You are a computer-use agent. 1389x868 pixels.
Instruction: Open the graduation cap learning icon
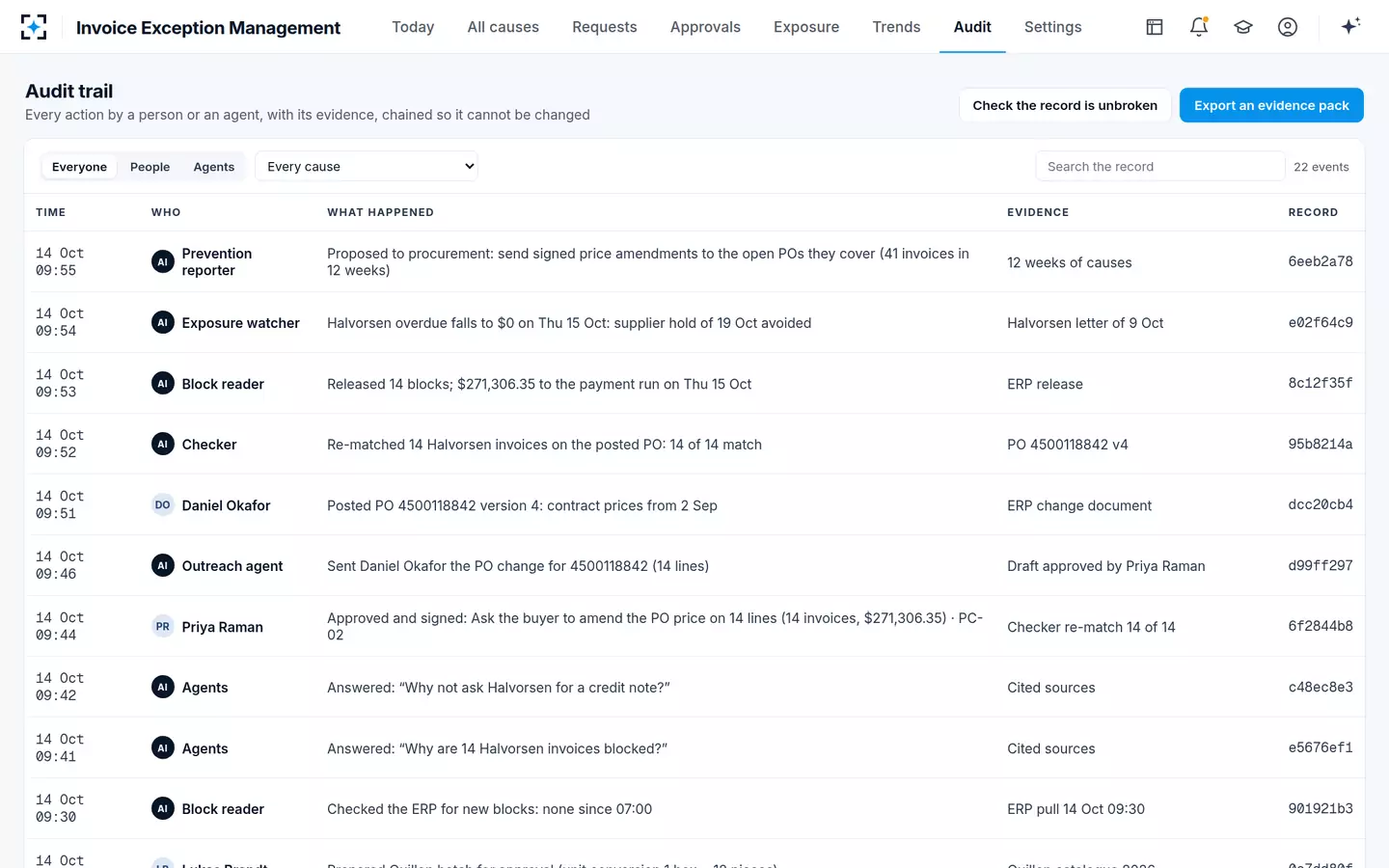coord(1243,27)
